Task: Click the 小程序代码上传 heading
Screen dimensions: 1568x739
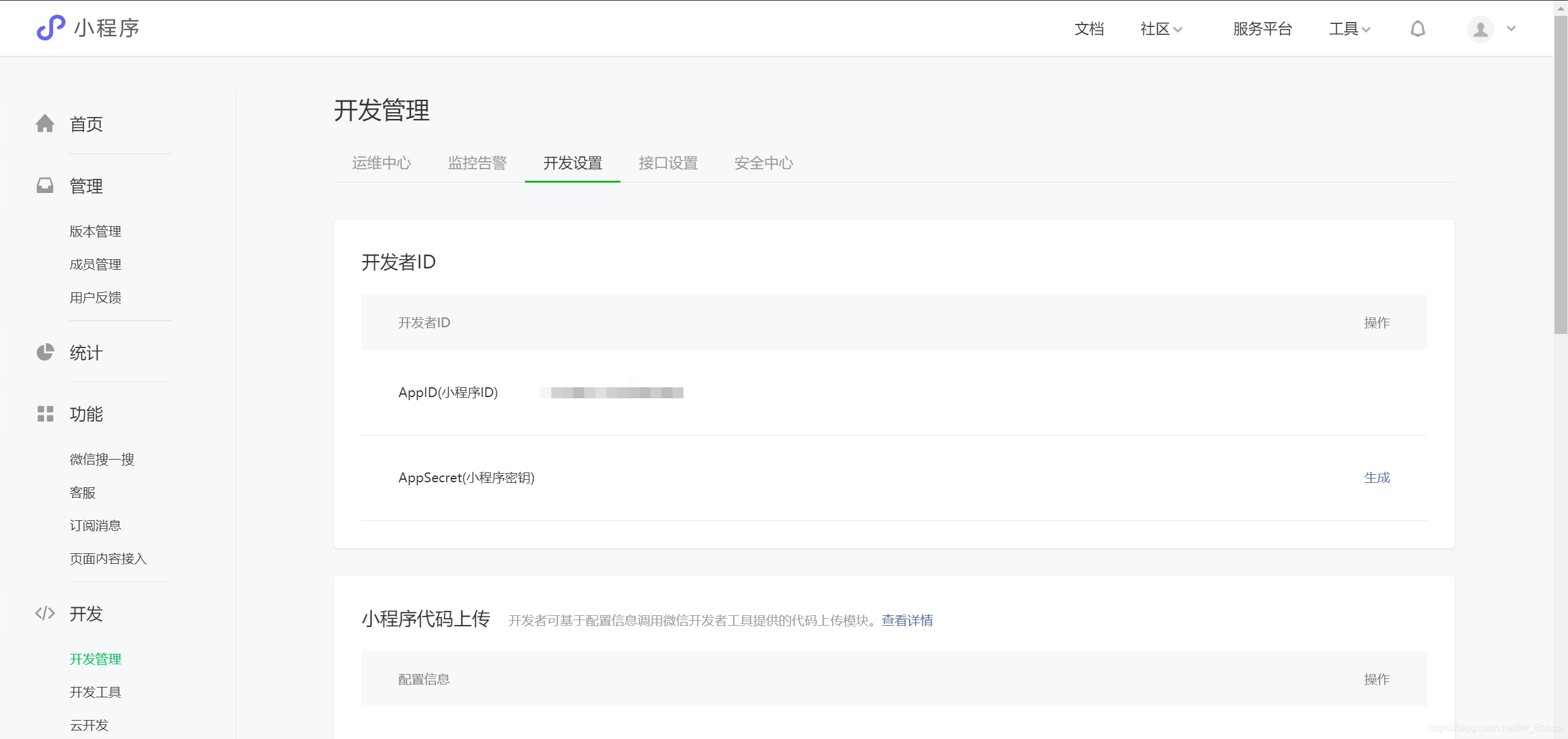Action: (x=426, y=619)
